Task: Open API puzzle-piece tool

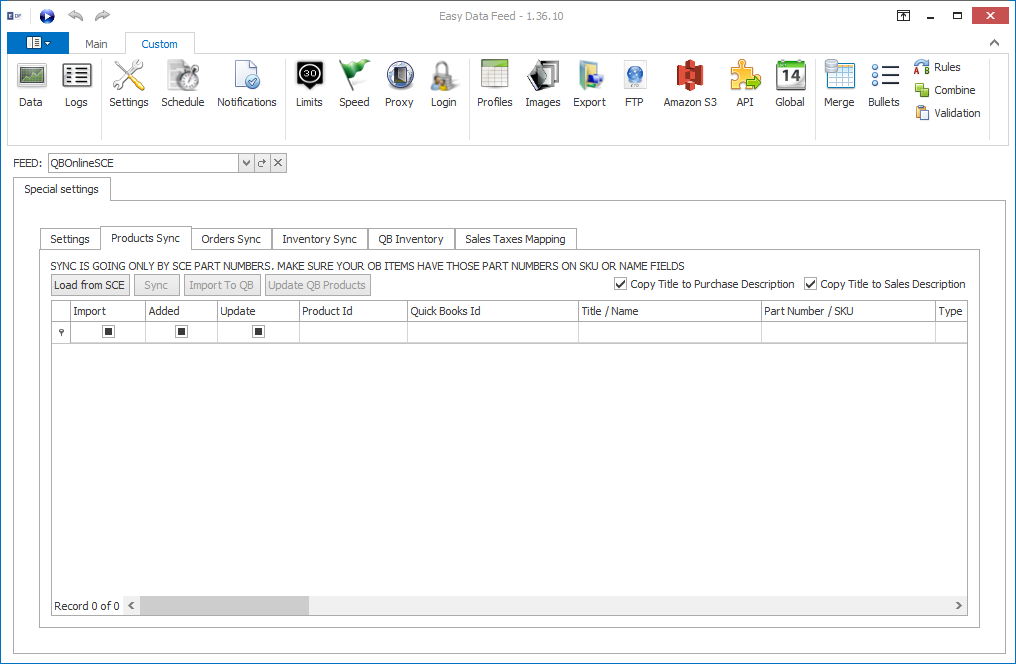Action: [x=745, y=85]
